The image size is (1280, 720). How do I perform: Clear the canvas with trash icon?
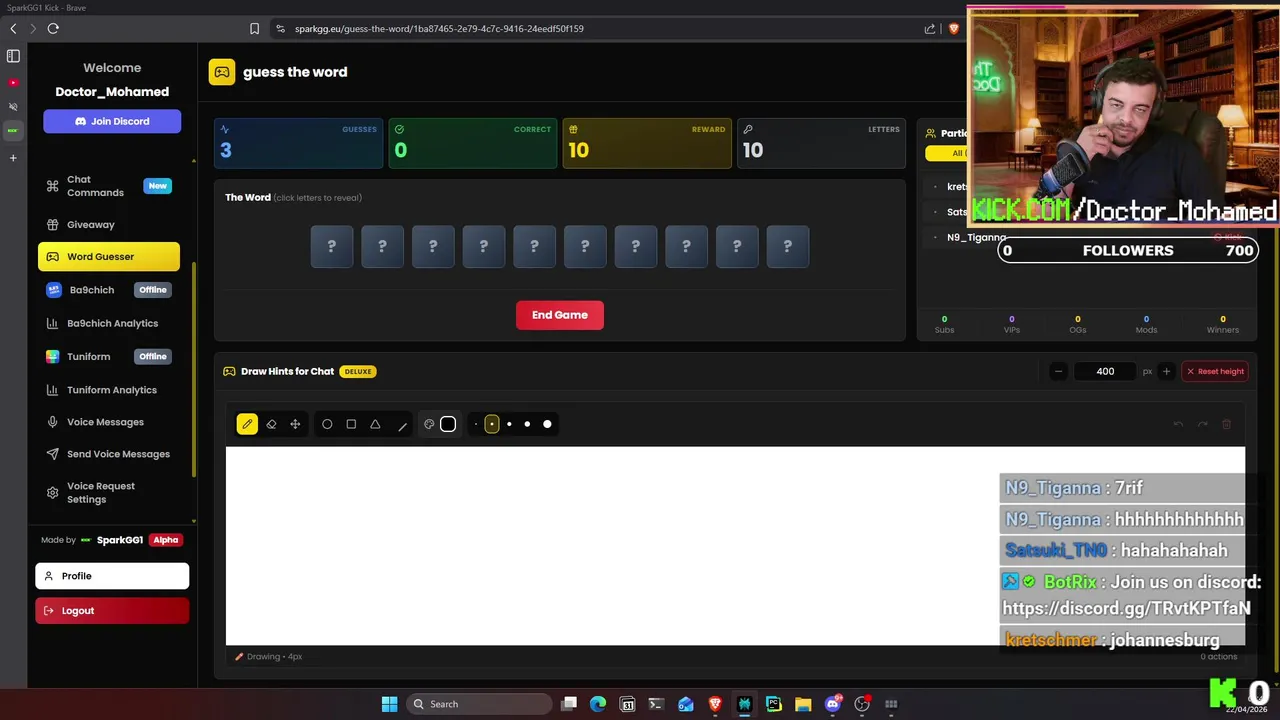pyautogui.click(x=1226, y=424)
